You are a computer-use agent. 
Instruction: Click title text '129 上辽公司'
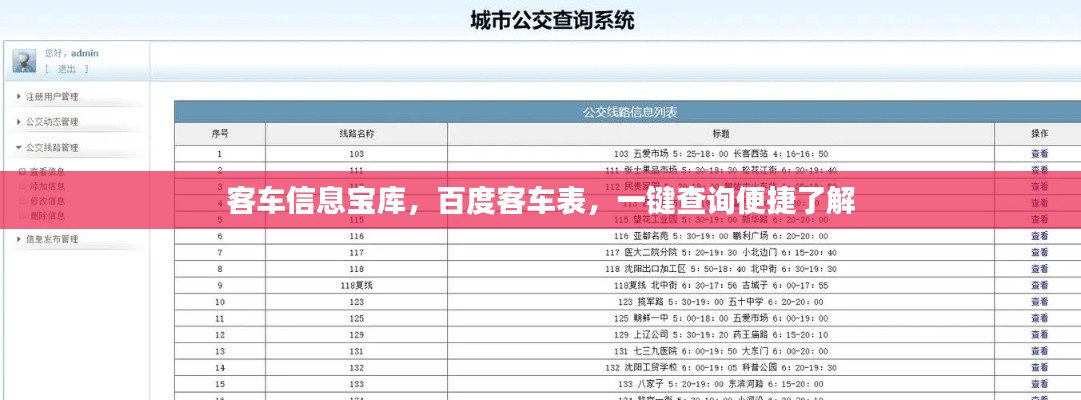click(642, 335)
